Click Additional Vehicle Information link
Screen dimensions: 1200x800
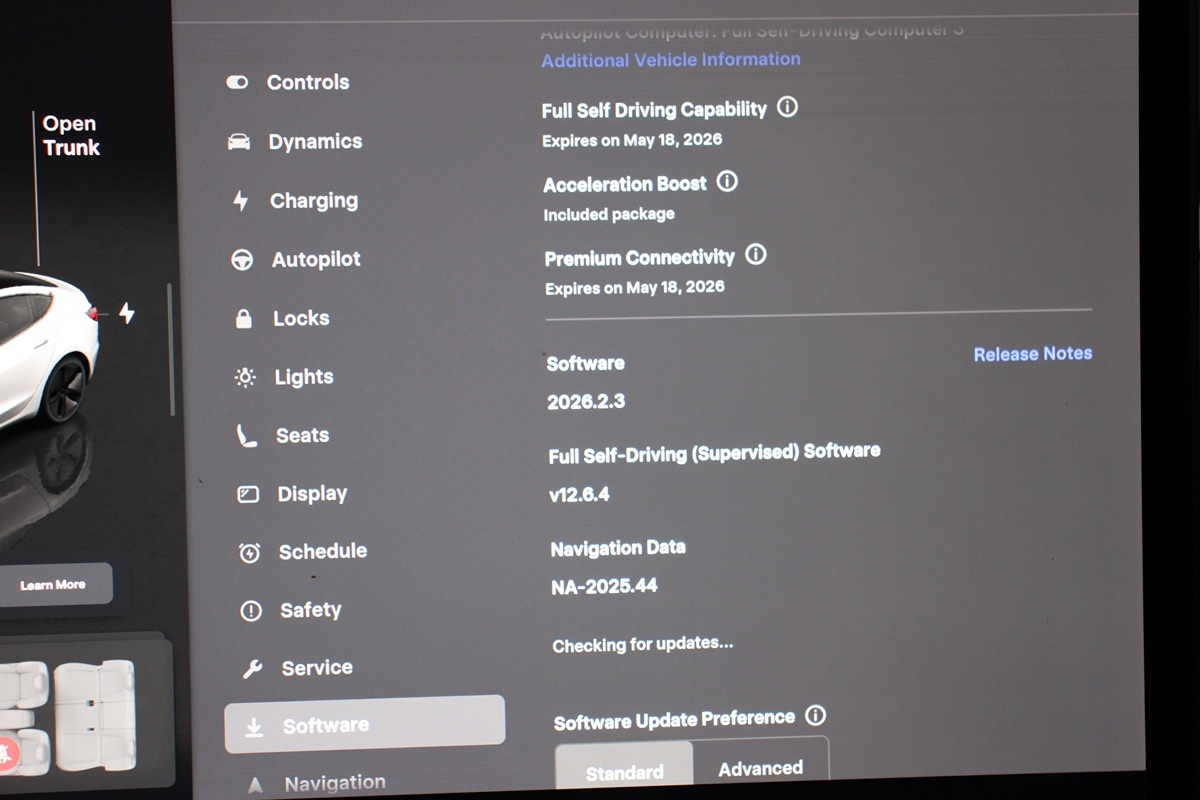point(670,60)
